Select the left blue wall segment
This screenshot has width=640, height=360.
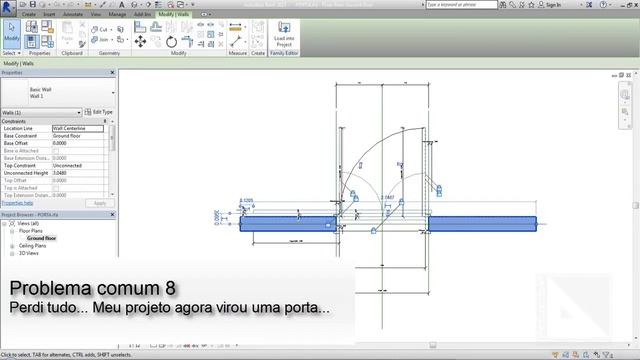coord(288,224)
